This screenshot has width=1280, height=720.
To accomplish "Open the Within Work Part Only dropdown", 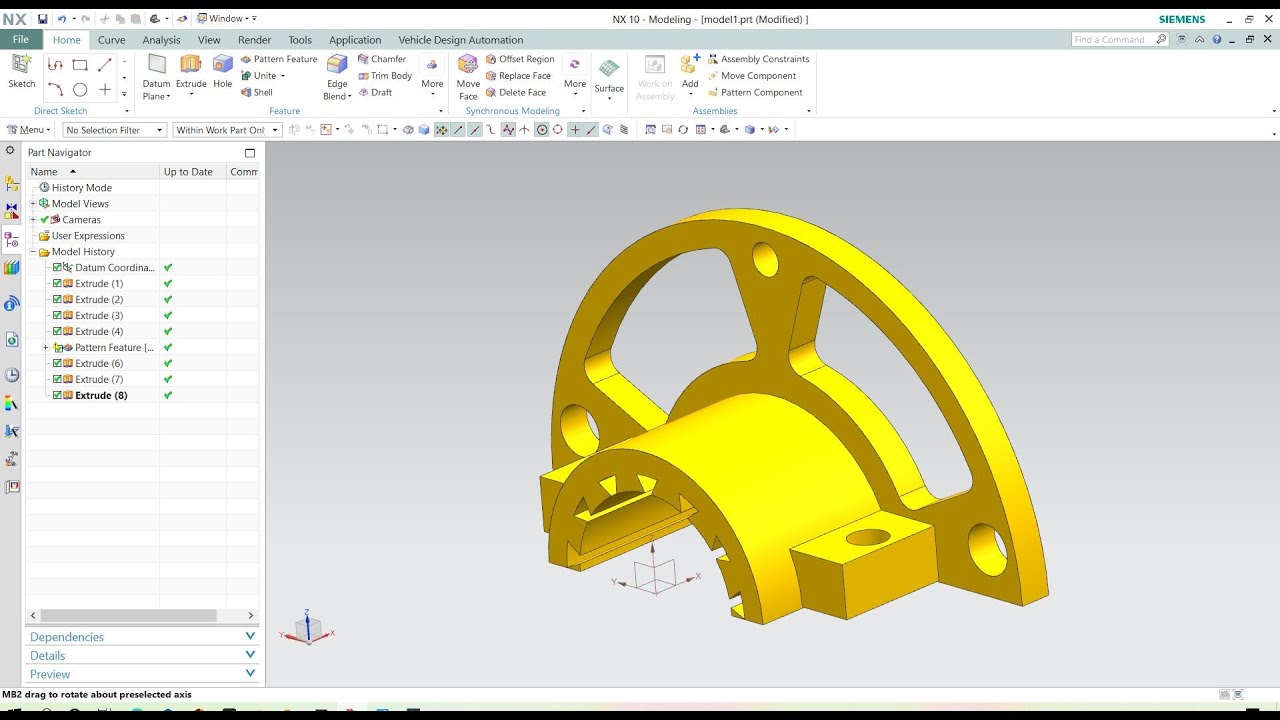I will coord(227,130).
